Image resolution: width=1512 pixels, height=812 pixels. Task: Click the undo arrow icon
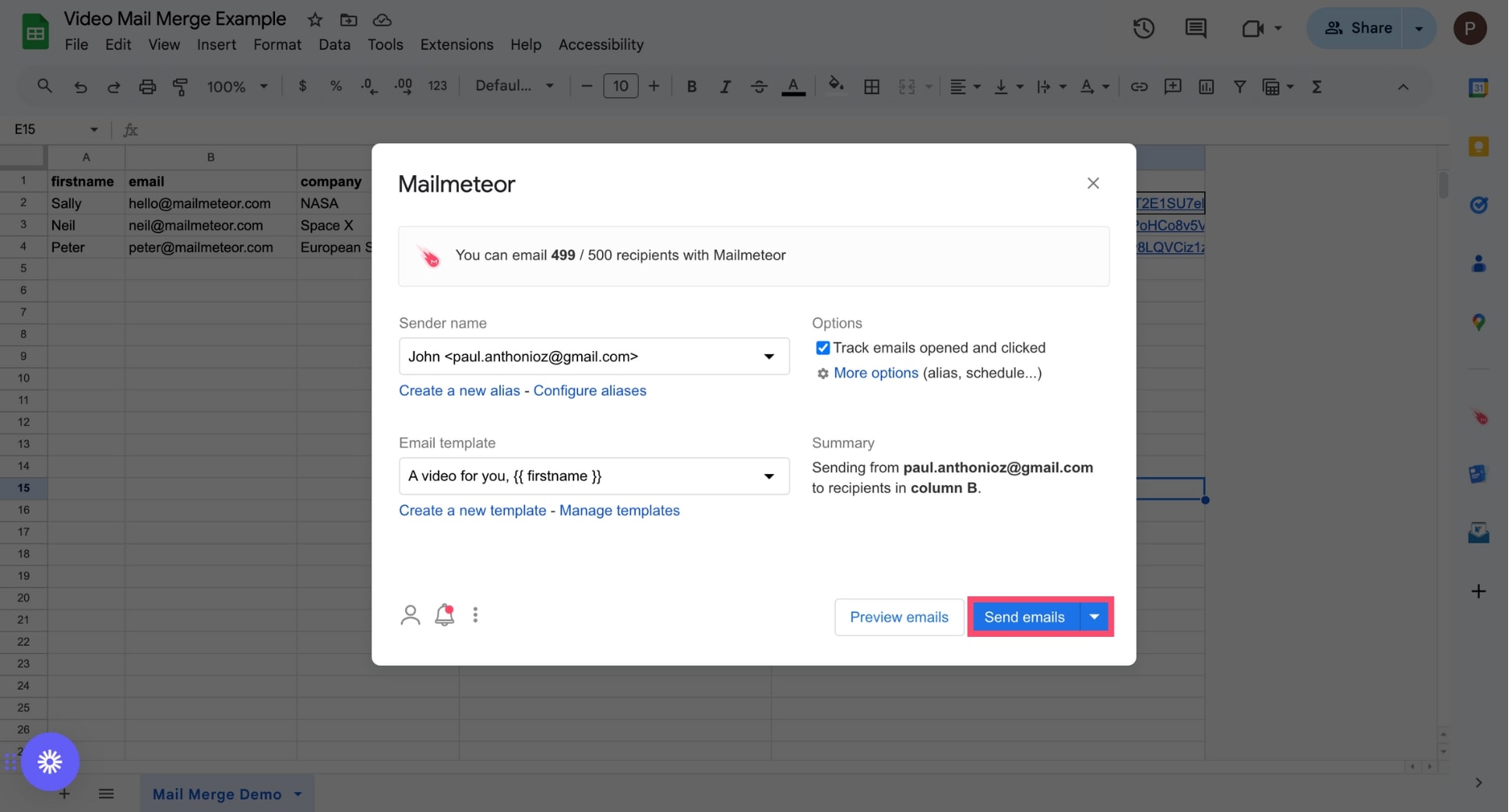[80, 86]
